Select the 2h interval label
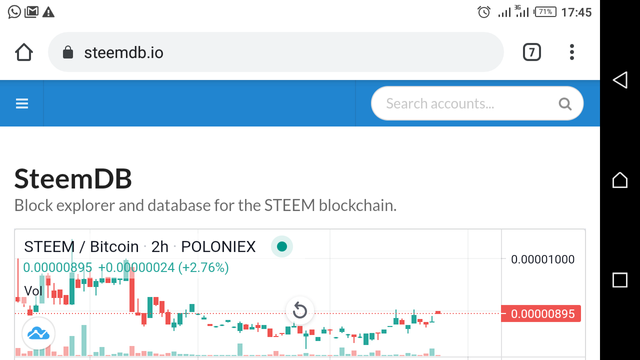The width and height of the screenshot is (640, 360). tap(160, 247)
